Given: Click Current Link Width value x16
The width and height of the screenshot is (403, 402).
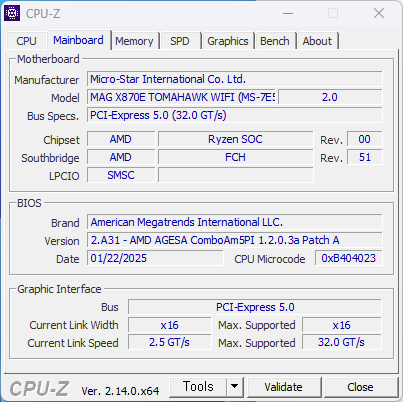Looking at the screenshot, I should click(169, 325).
